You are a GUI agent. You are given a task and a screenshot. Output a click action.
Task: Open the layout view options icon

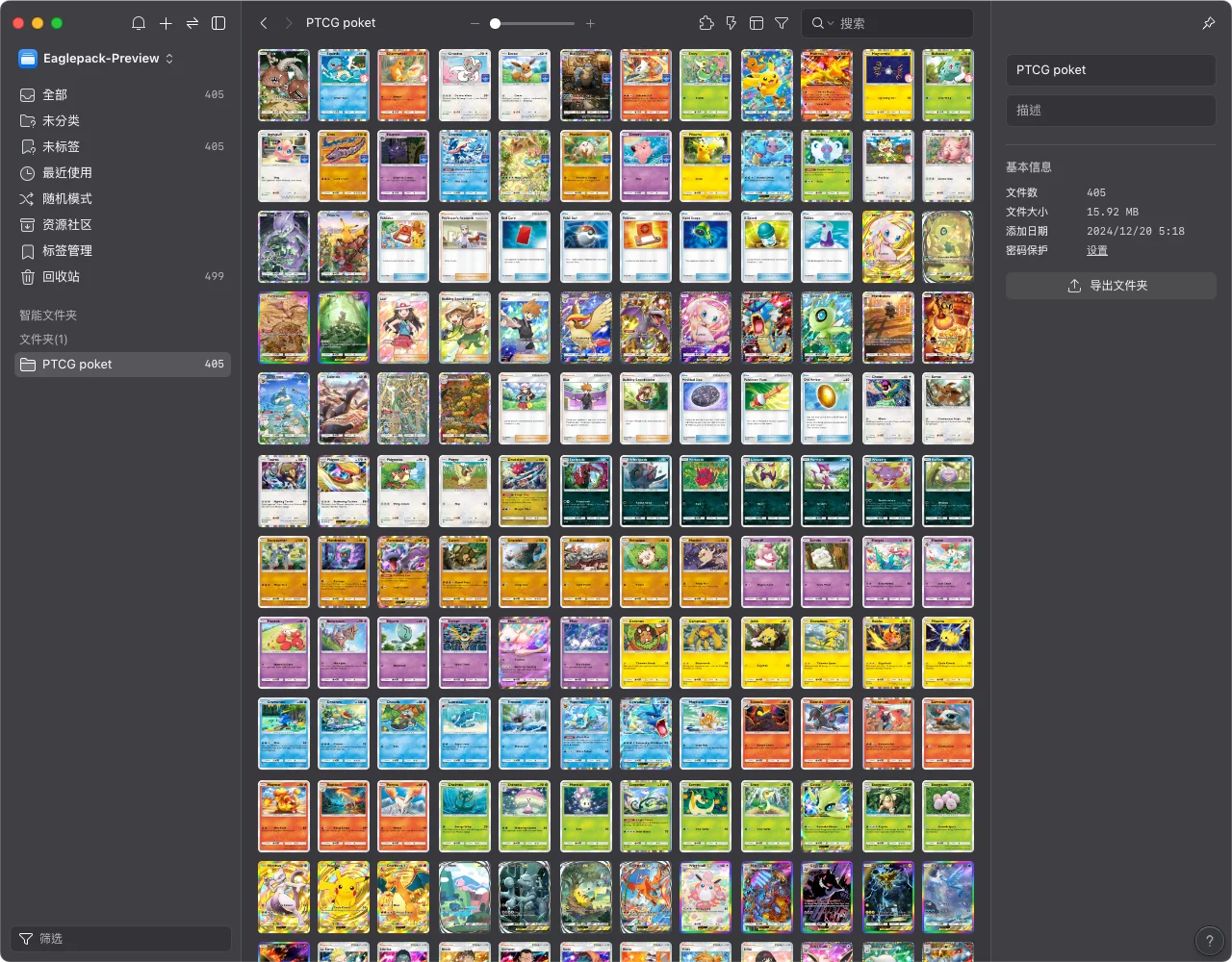coord(757,23)
